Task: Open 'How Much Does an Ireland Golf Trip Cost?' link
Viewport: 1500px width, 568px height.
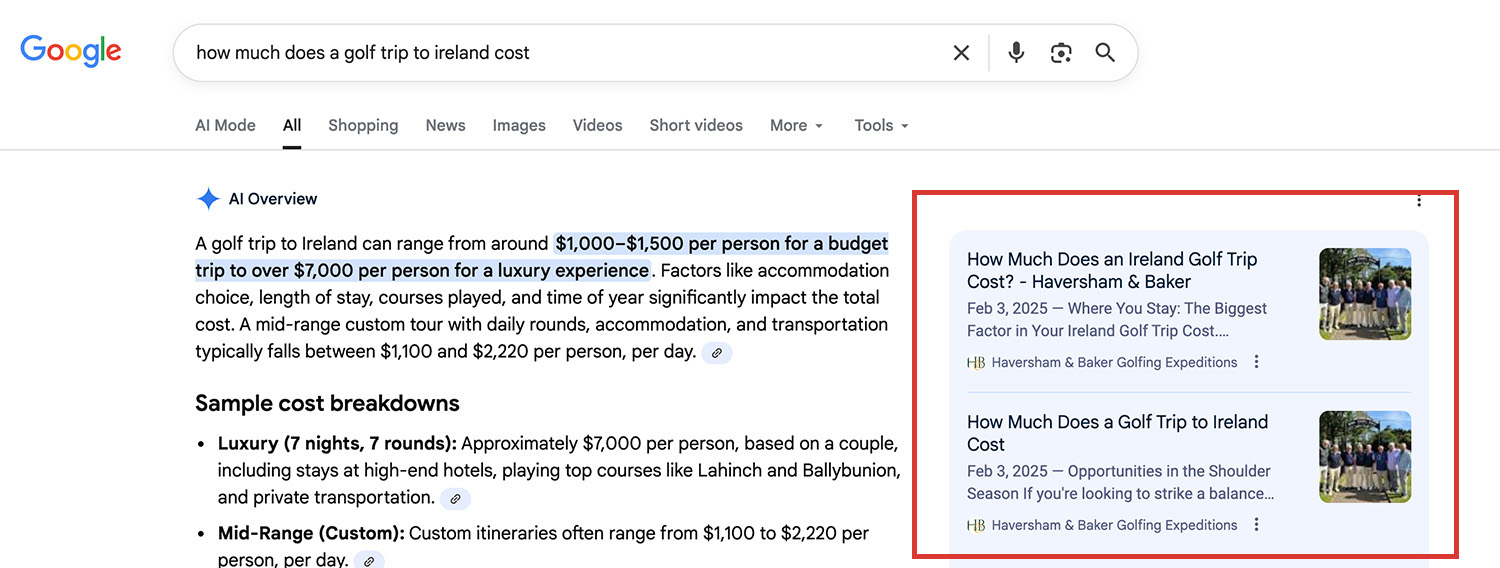Action: pos(1111,270)
